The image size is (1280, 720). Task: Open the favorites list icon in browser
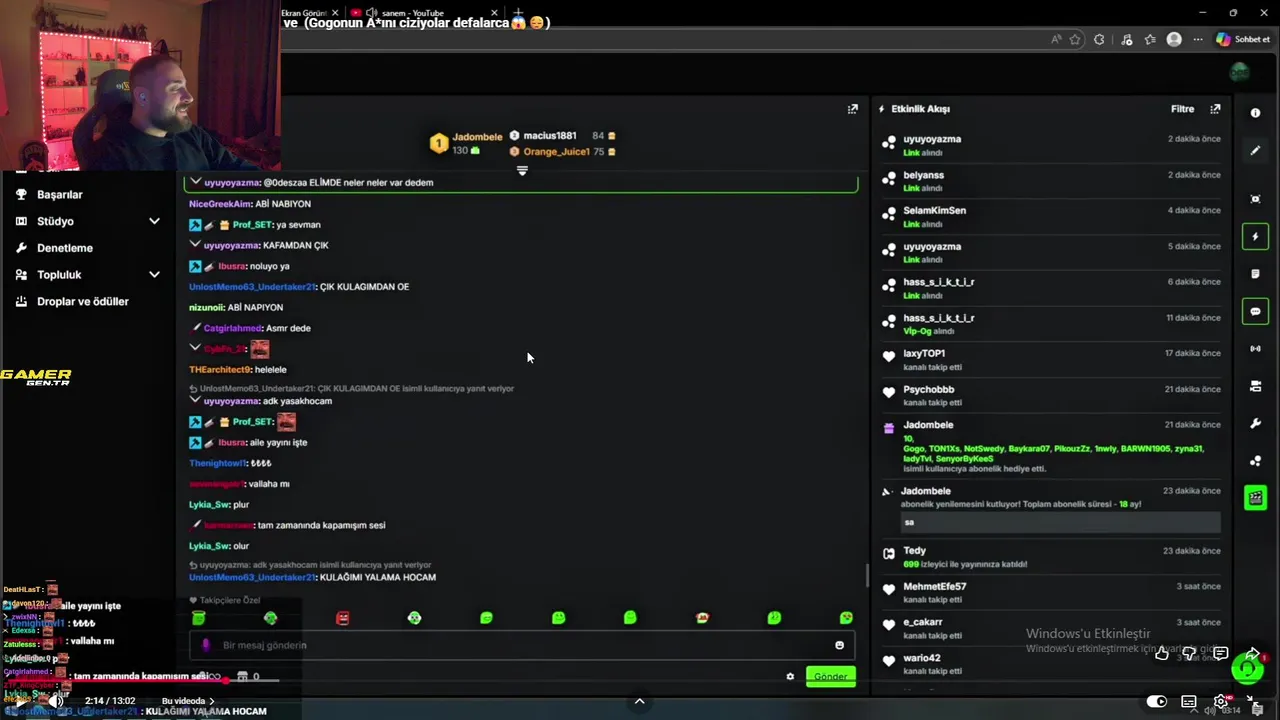pos(1151,40)
